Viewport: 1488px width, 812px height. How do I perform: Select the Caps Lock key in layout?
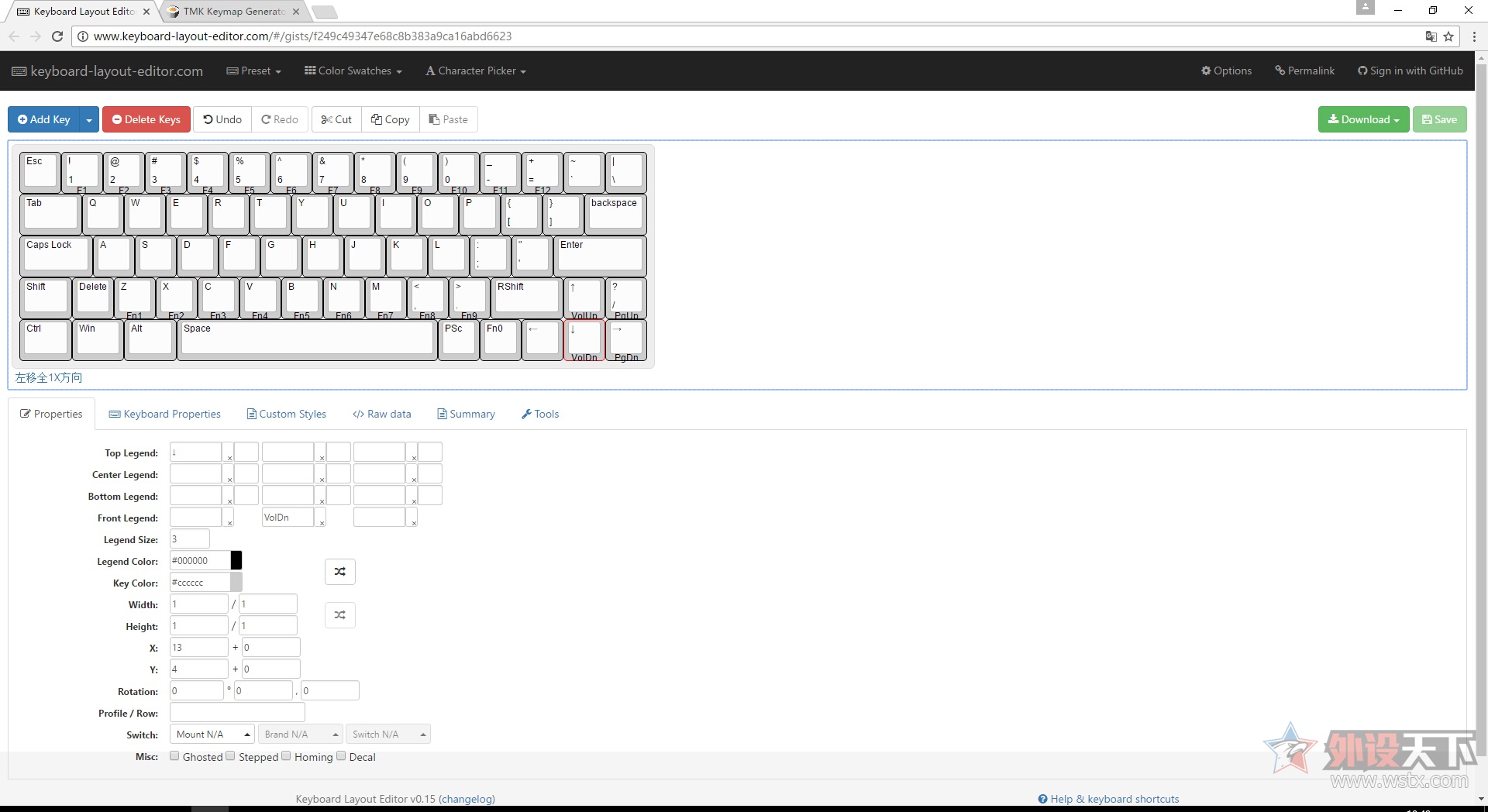56,256
